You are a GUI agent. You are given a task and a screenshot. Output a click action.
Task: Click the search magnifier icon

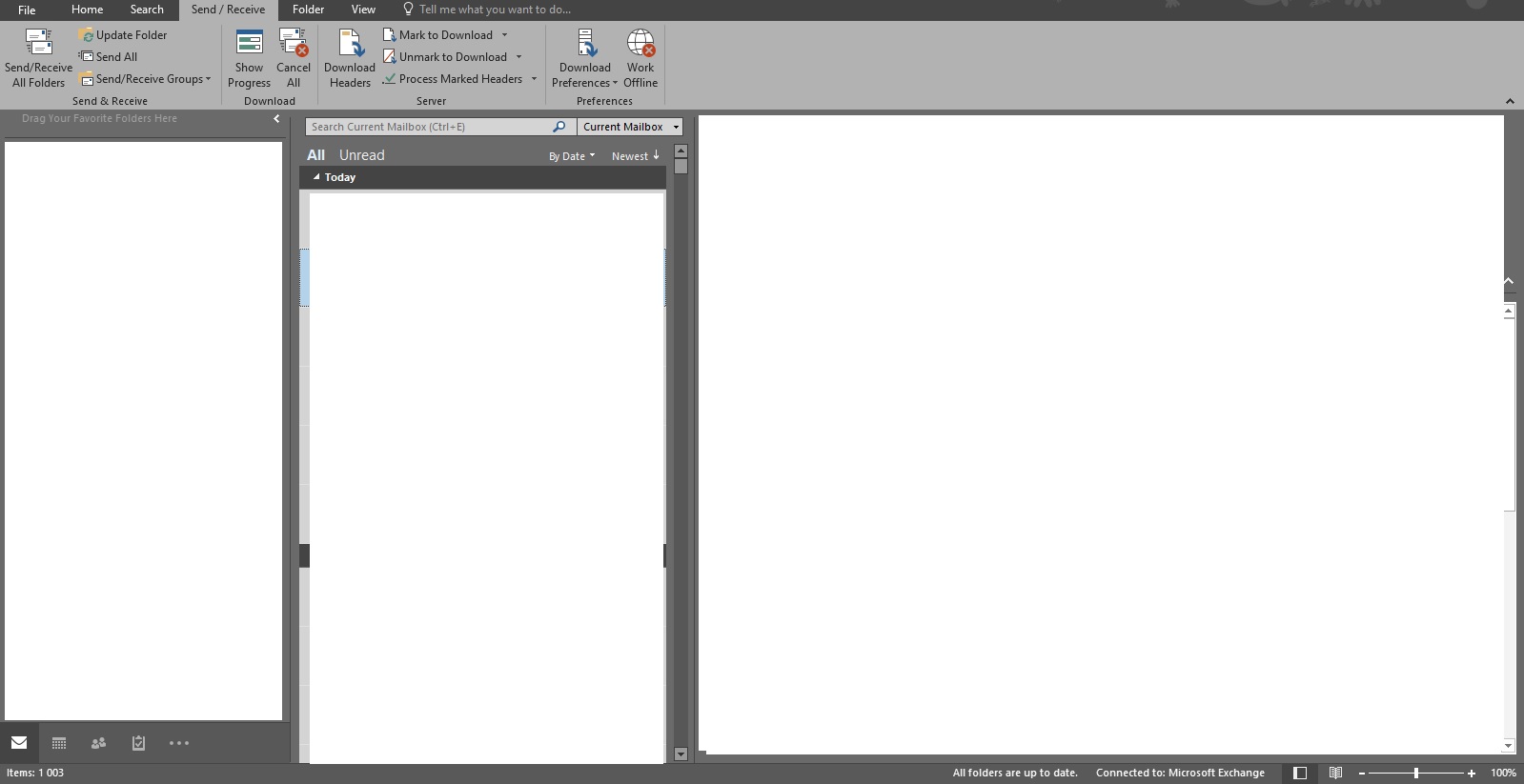559,127
